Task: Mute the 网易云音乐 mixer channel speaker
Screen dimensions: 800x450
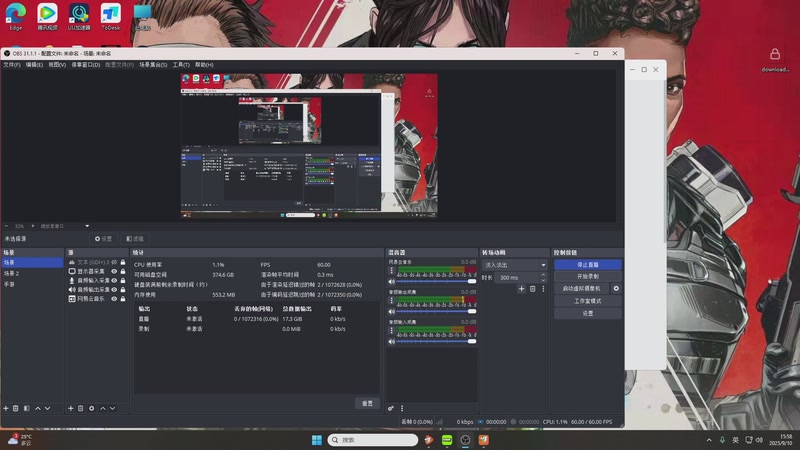Action: (x=392, y=282)
